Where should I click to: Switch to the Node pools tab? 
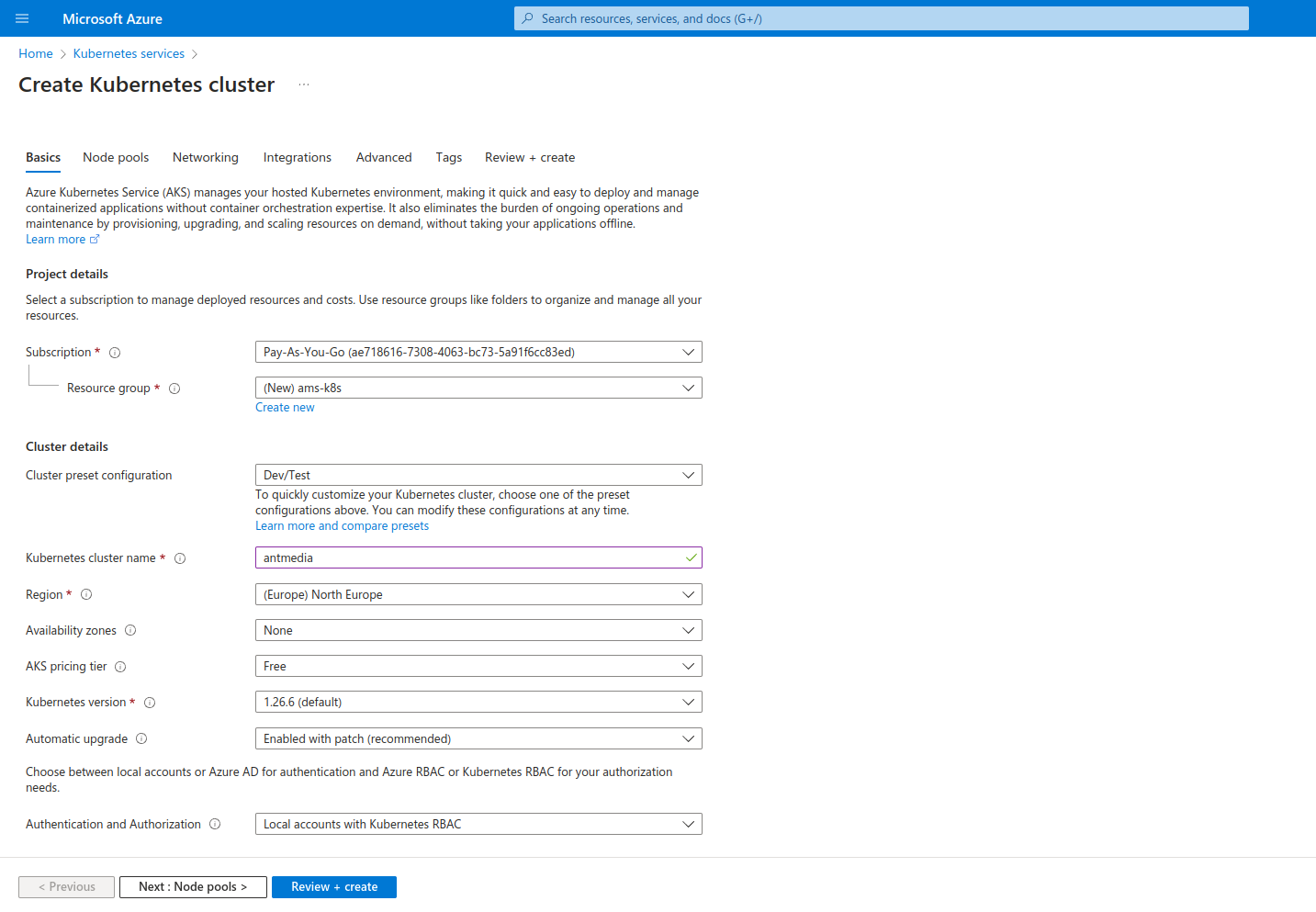coord(116,157)
